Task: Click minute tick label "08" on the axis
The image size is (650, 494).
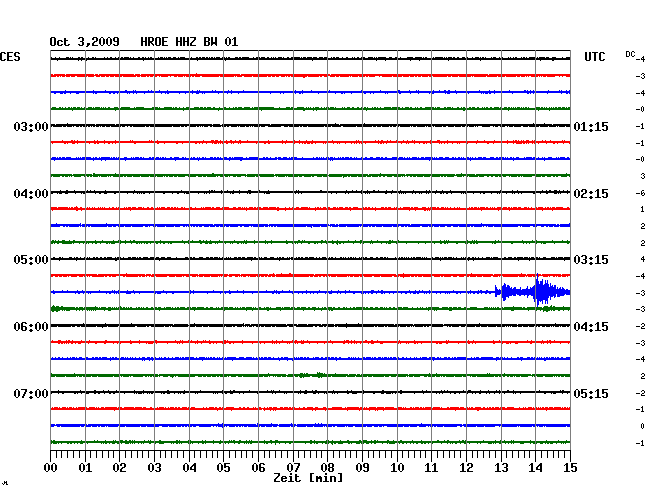Action: (327, 467)
